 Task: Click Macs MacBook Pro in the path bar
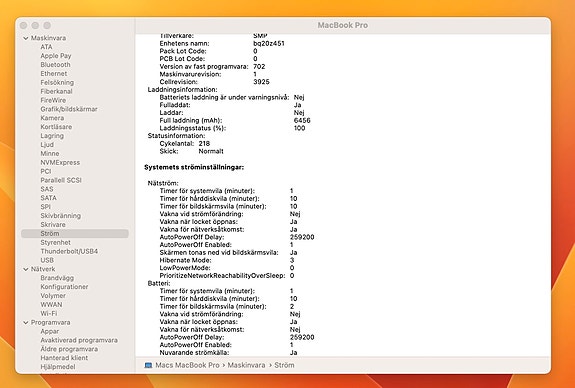(x=187, y=365)
